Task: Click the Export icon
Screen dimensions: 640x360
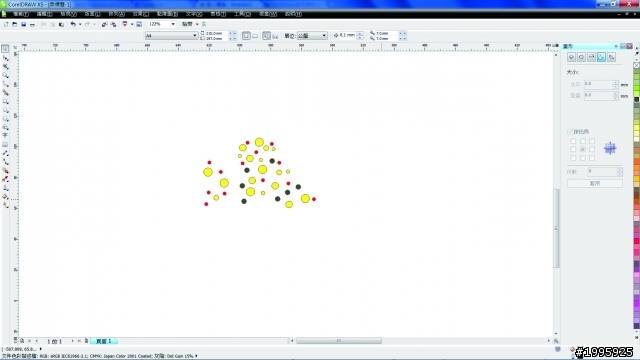Action: (113, 24)
